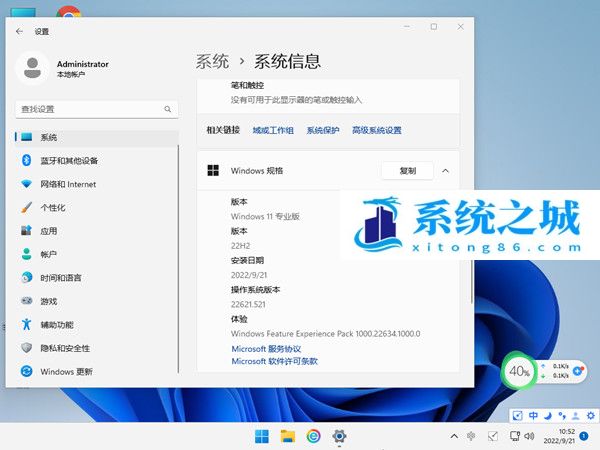The width and height of the screenshot is (600, 450).
Task: Click the Chrome icon on the desktop
Action: 68,11
